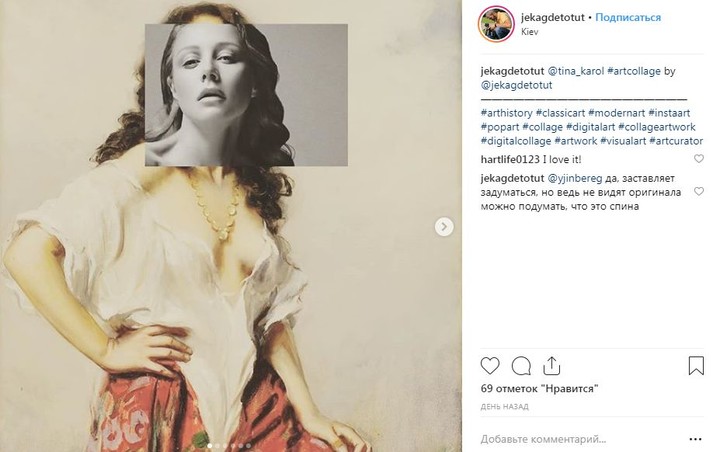Go to next image with arrow
Screen dimensions: 713x452
(x=444, y=227)
